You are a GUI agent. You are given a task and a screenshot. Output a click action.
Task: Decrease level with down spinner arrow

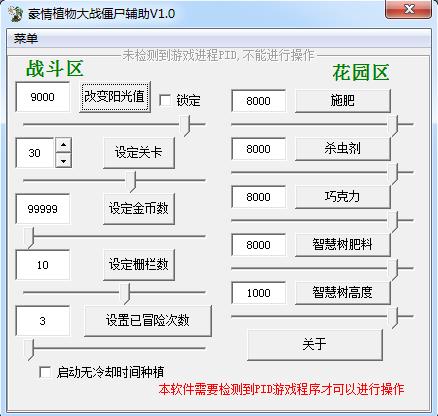63,160
